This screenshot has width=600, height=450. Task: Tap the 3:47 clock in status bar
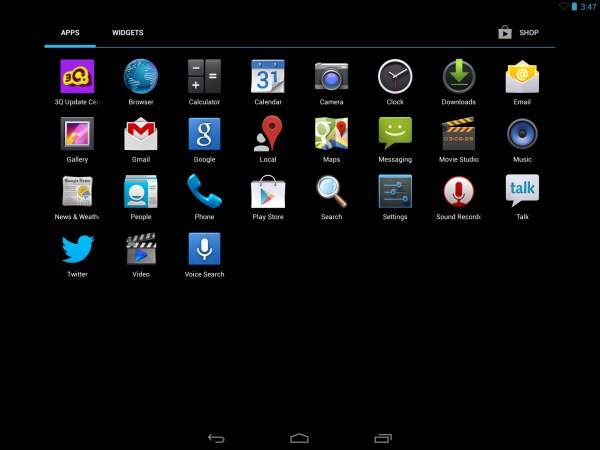pos(589,7)
